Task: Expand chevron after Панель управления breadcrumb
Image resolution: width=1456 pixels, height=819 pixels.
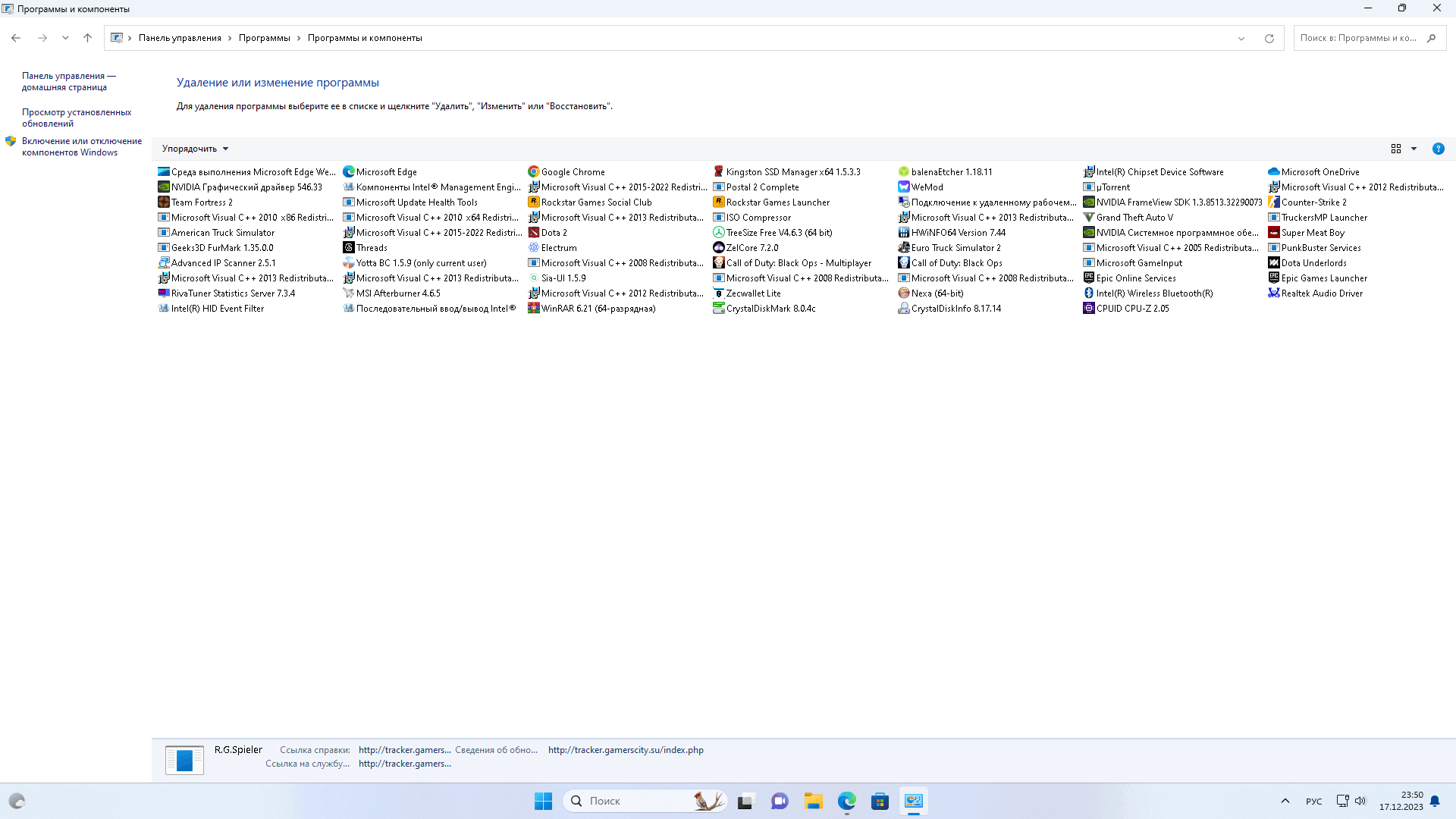Action: [x=230, y=38]
